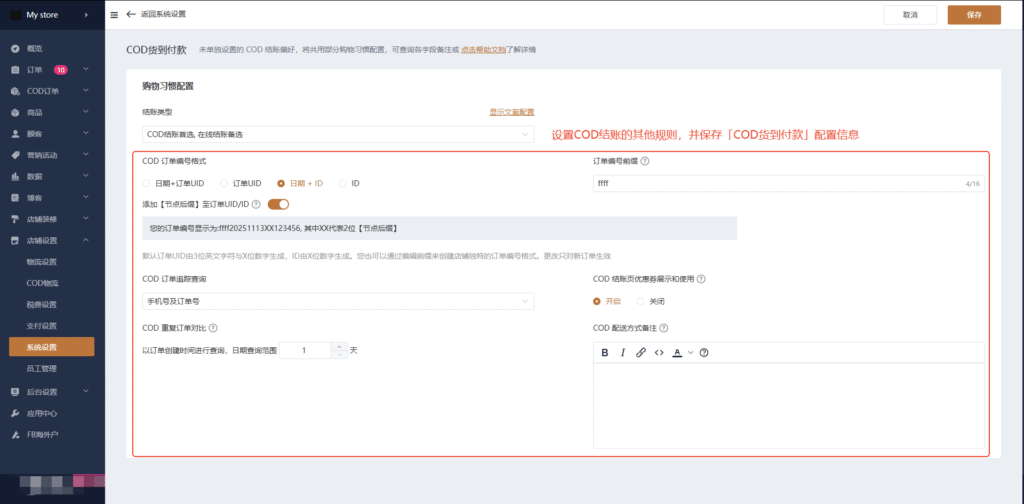Click the code view icon in editor
The height and width of the screenshot is (504, 1024).
659,353
